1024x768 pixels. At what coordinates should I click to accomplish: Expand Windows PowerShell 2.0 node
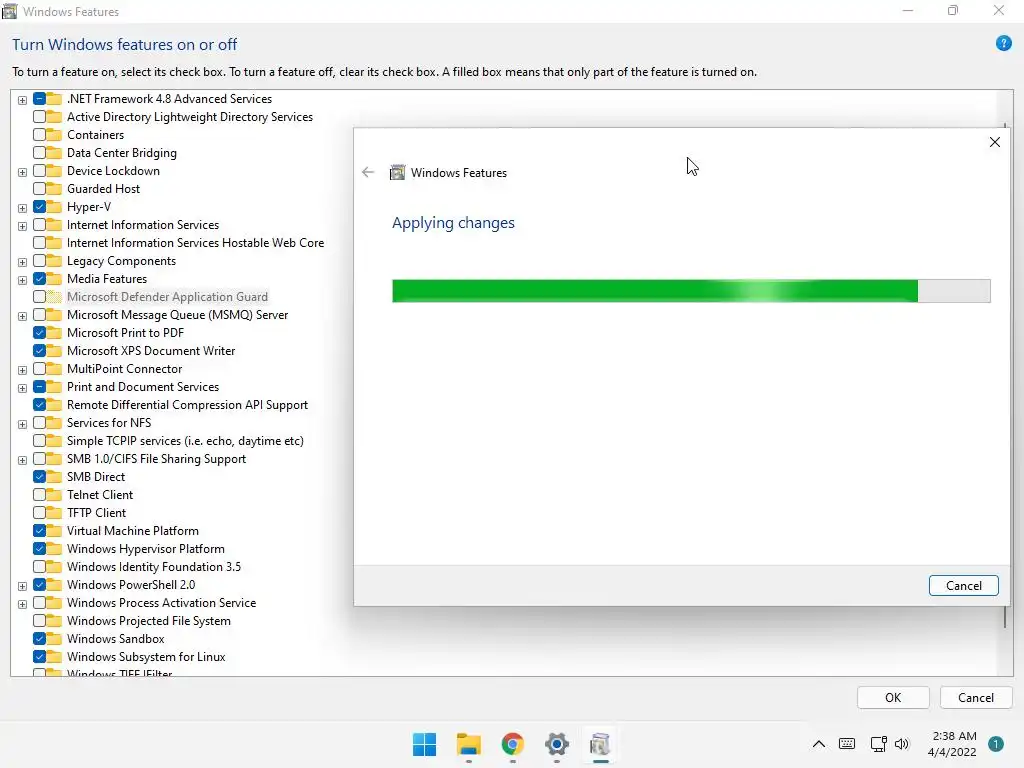point(22,586)
